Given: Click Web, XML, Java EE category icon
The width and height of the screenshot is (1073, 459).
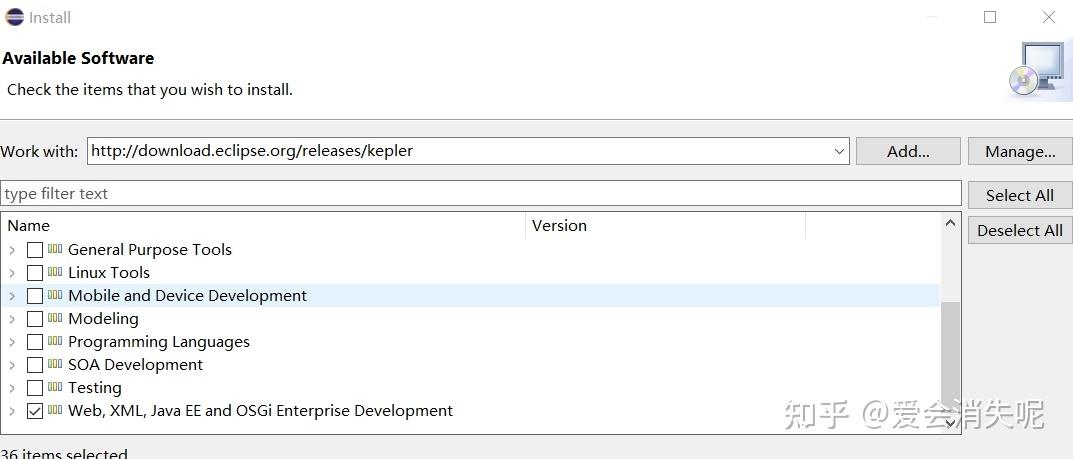Looking at the screenshot, I should [x=55, y=410].
